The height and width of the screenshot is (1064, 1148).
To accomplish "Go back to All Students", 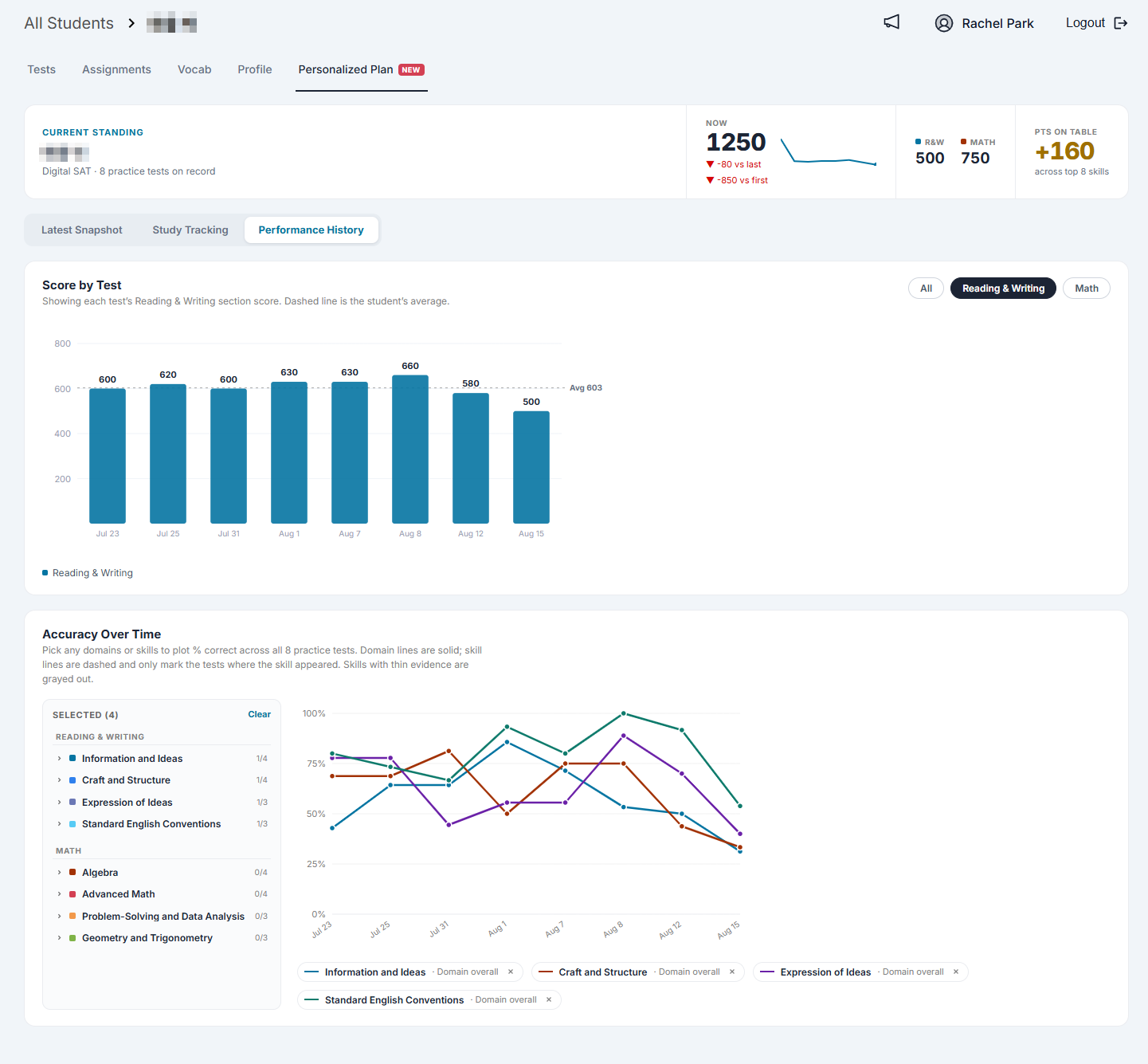I will click(x=69, y=23).
